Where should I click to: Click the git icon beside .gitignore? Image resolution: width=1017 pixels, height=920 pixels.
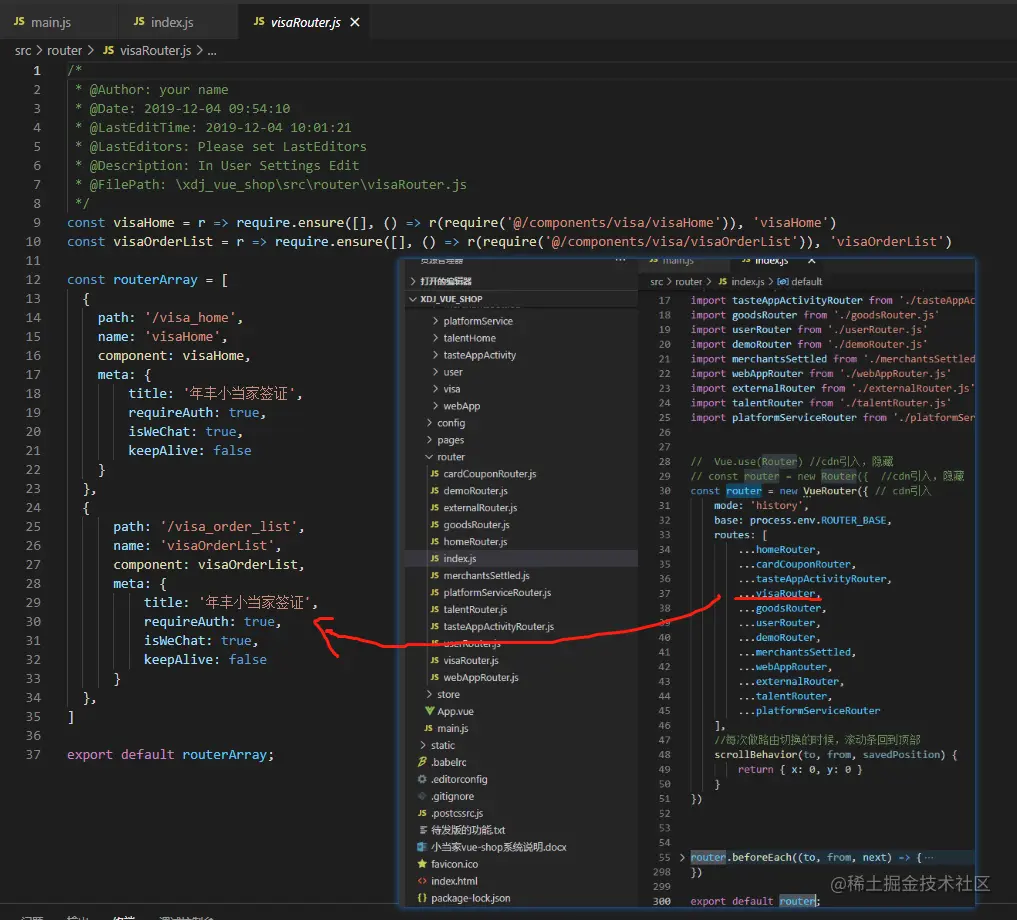coord(422,796)
